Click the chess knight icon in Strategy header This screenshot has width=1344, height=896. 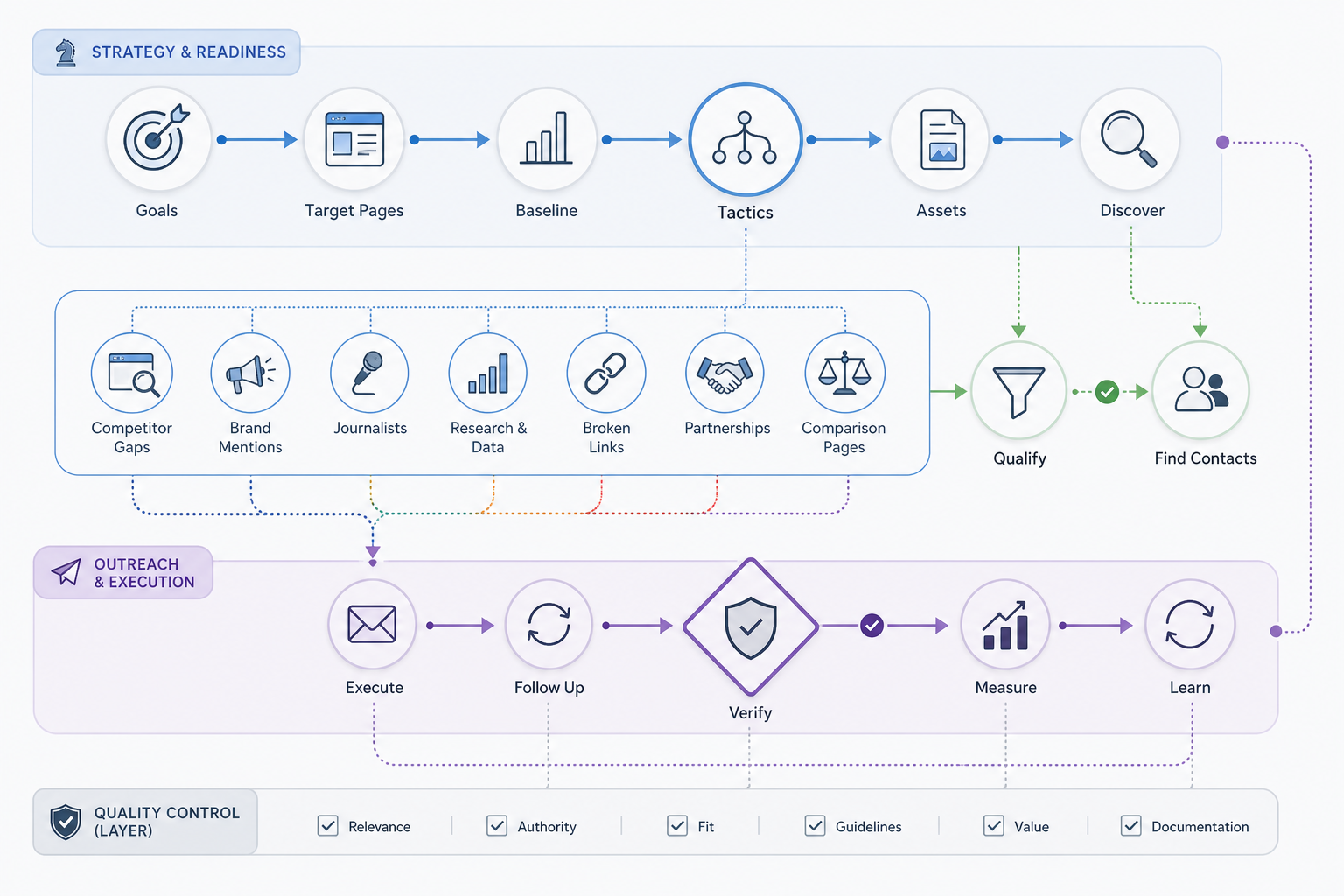click(x=66, y=52)
